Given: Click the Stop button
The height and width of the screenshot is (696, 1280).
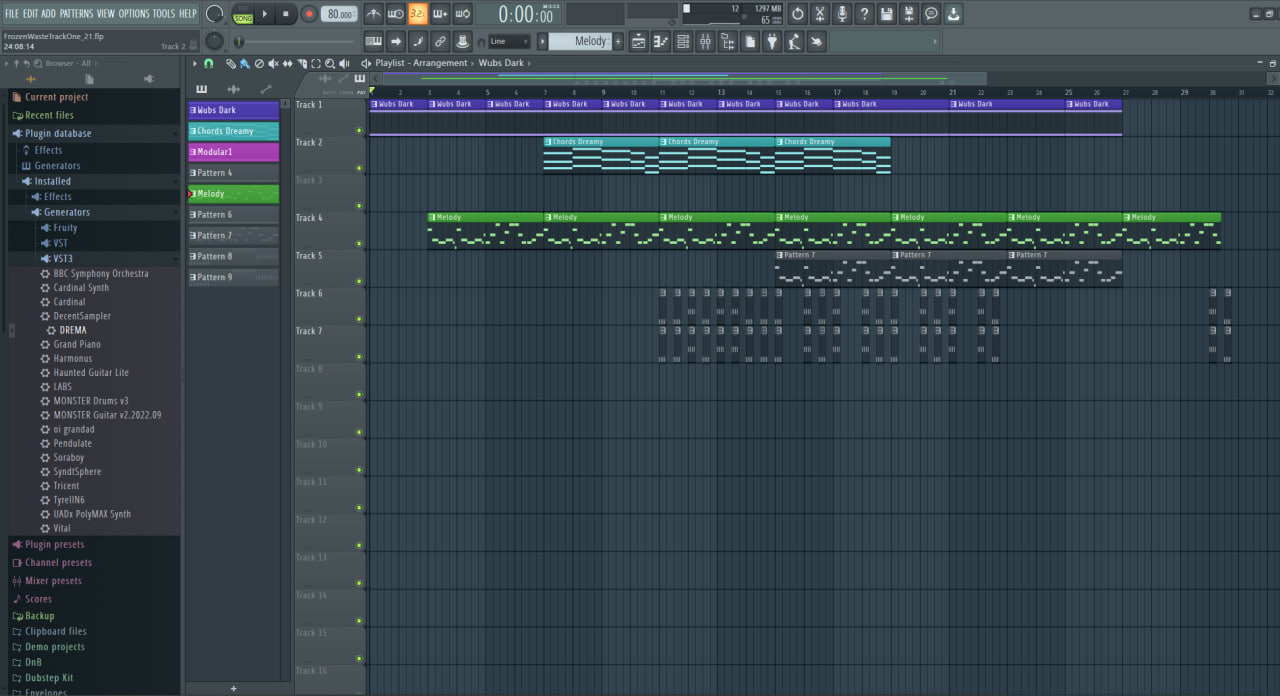Looking at the screenshot, I should tap(286, 14).
